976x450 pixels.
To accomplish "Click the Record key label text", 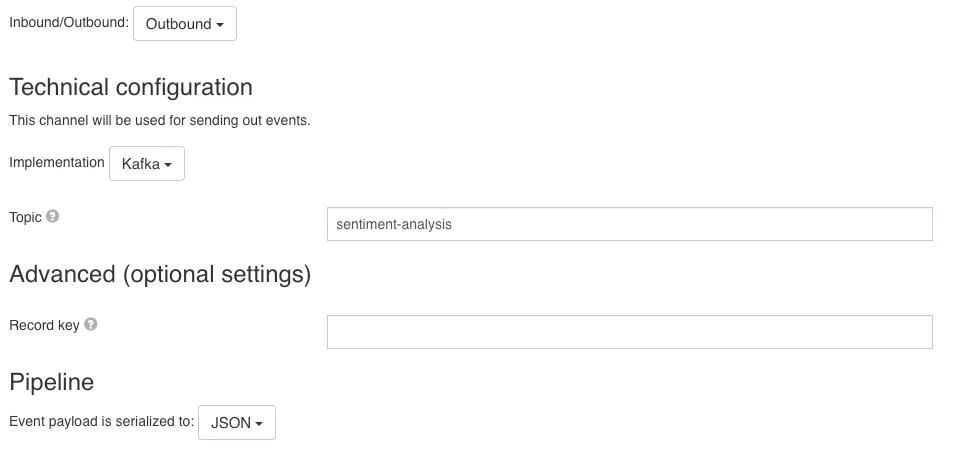I will click(x=44, y=325).
